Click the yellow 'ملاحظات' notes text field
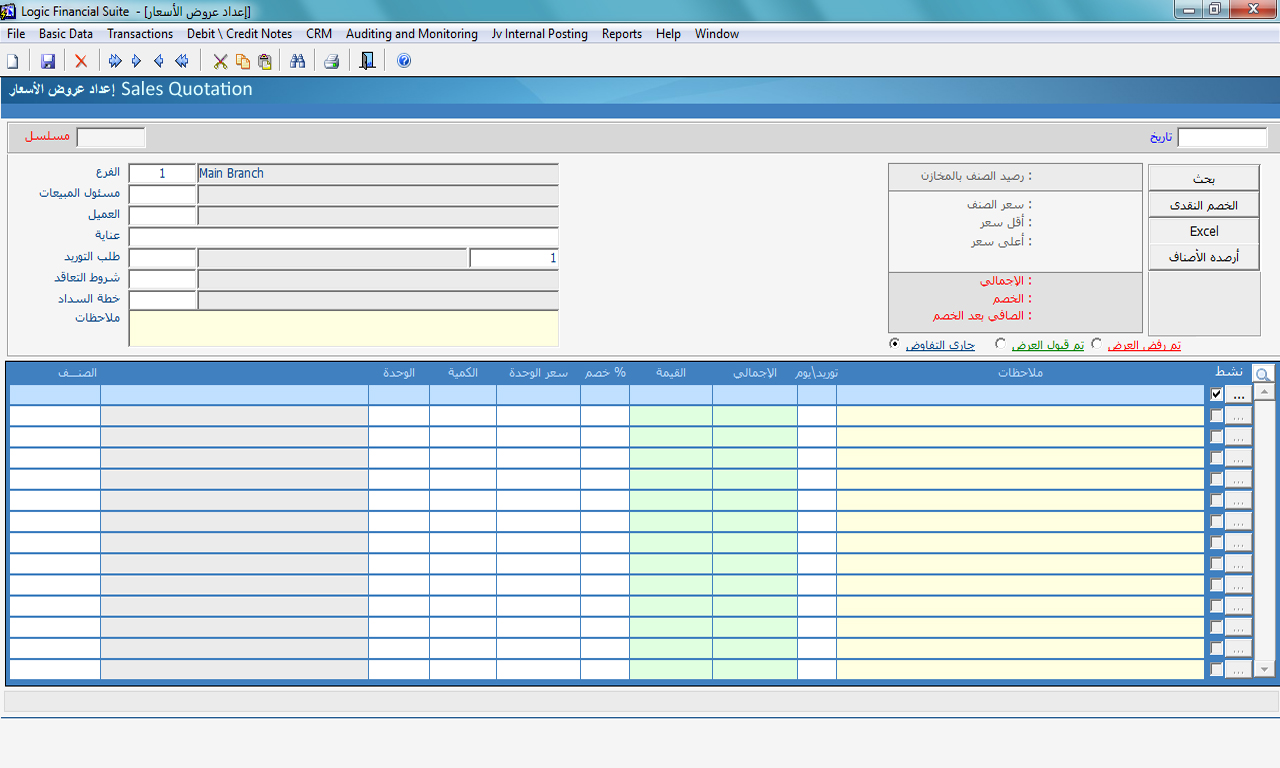The width and height of the screenshot is (1280, 768). (343, 328)
